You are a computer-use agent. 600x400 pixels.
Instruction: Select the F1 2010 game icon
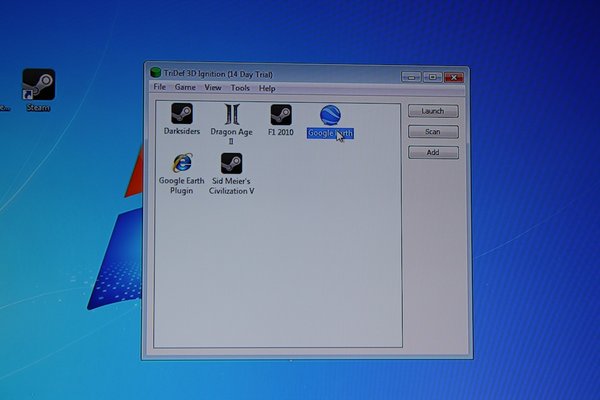click(x=281, y=114)
